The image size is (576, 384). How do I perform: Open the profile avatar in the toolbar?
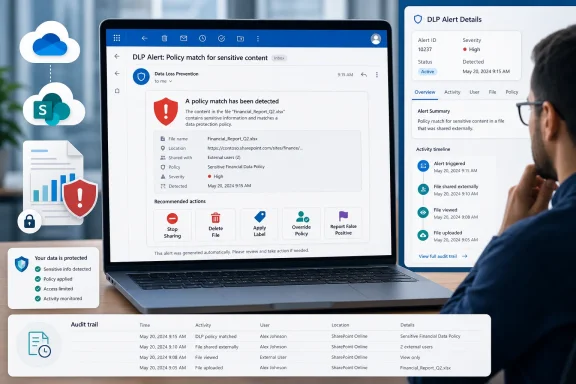pos(376,39)
